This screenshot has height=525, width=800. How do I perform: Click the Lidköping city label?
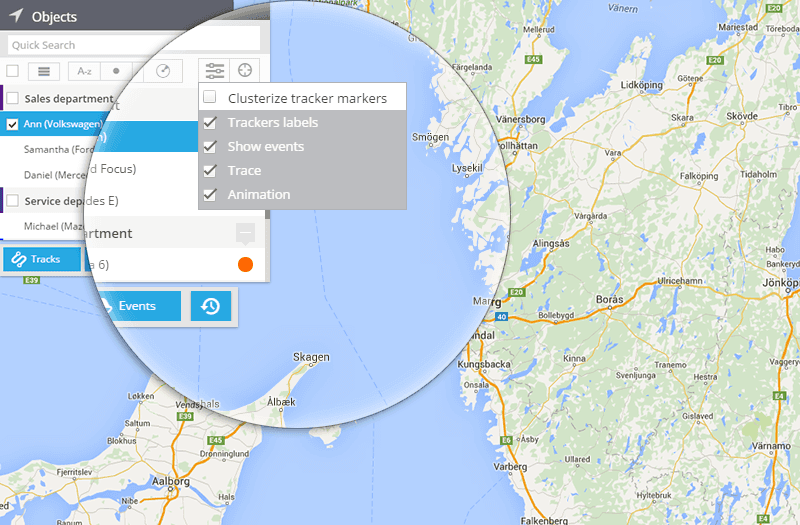click(641, 85)
